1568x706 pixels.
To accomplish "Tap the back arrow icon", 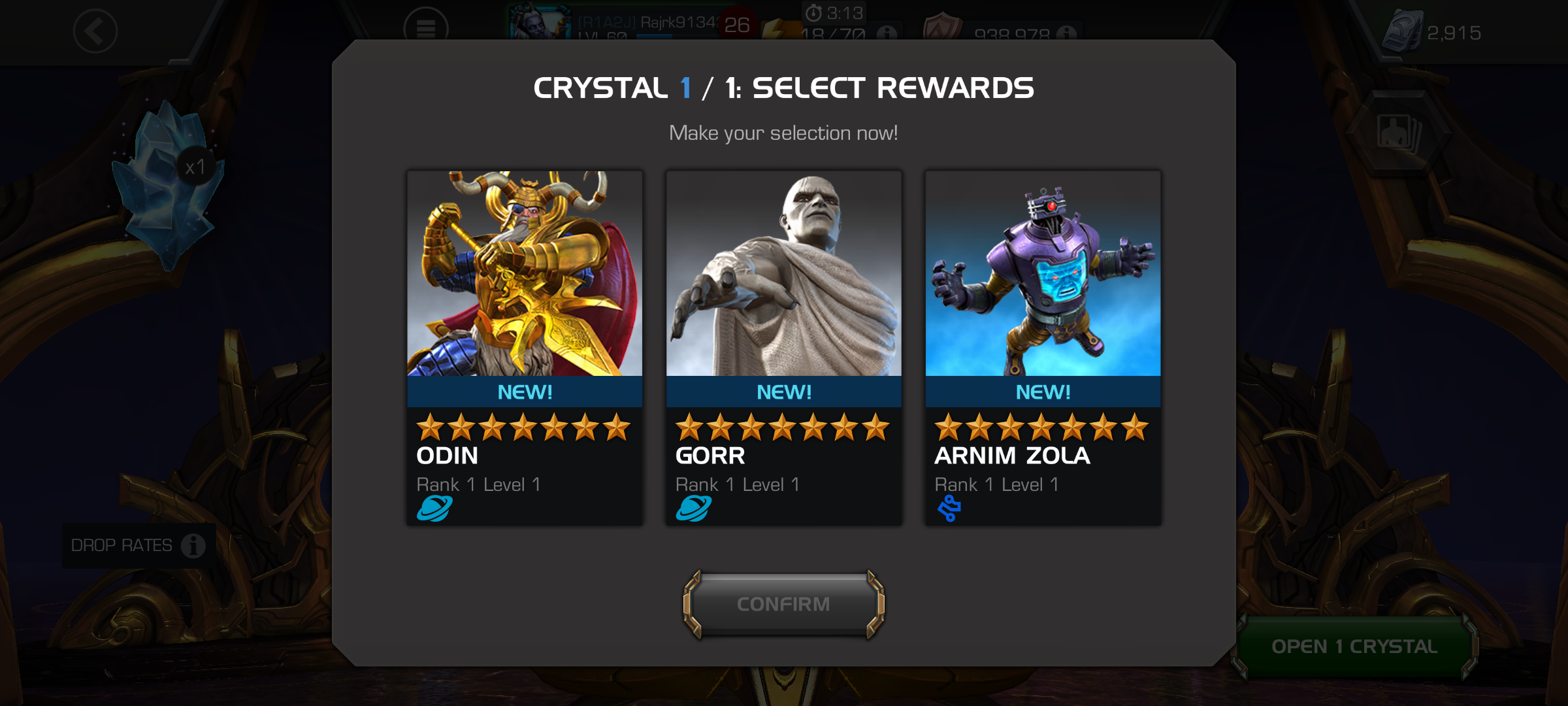I will pos(95,31).
